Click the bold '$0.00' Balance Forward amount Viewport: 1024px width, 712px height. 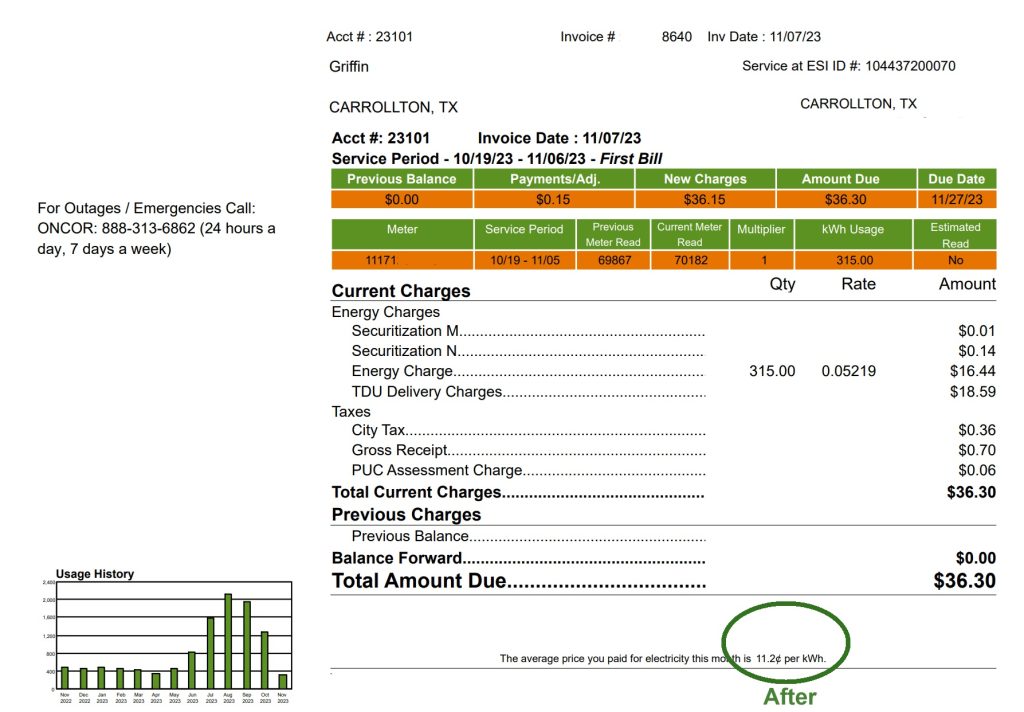point(976,558)
